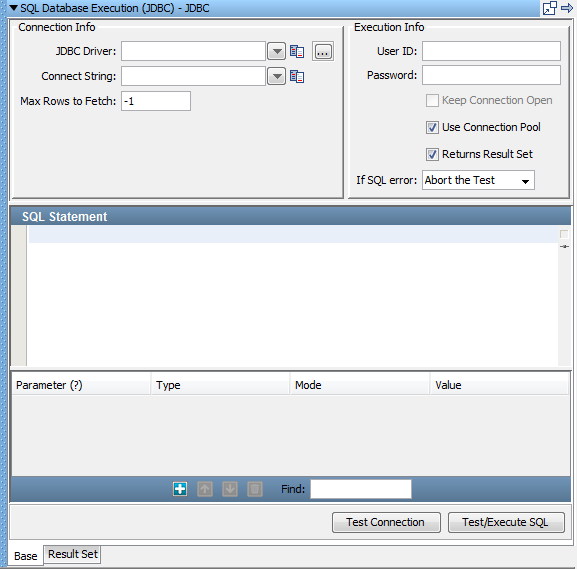The image size is (577, 569).
Task: Click the SQL Statement section header
Action: pyautogui.click(x=291, y=216)
